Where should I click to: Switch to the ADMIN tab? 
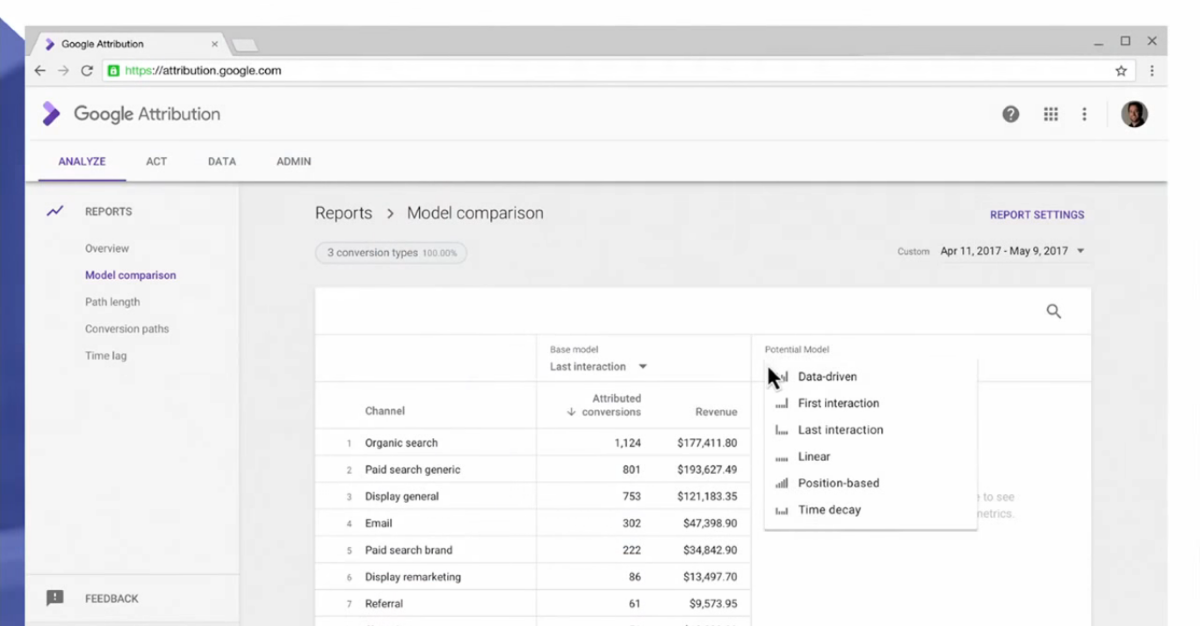tap(294, 161)
